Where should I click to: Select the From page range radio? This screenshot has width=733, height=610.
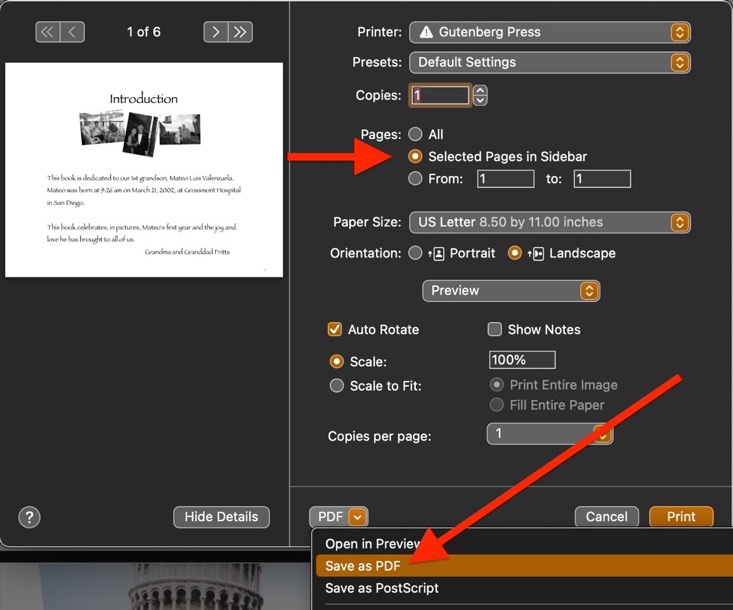point(415,179)
